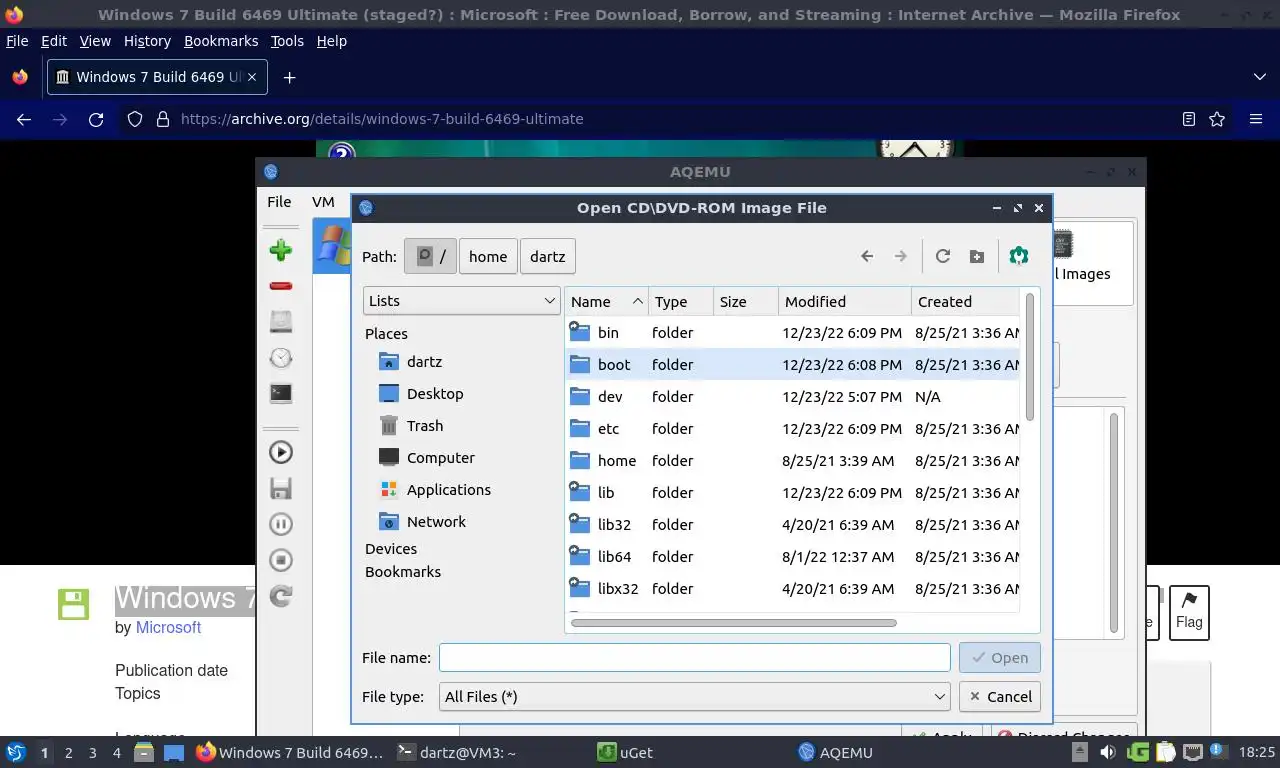Image resolution: width=1280 pixels, height=768 pixels.
Task: Select dartz in Places sidebar
Action: pyautogui.click(x=424, y=361)
